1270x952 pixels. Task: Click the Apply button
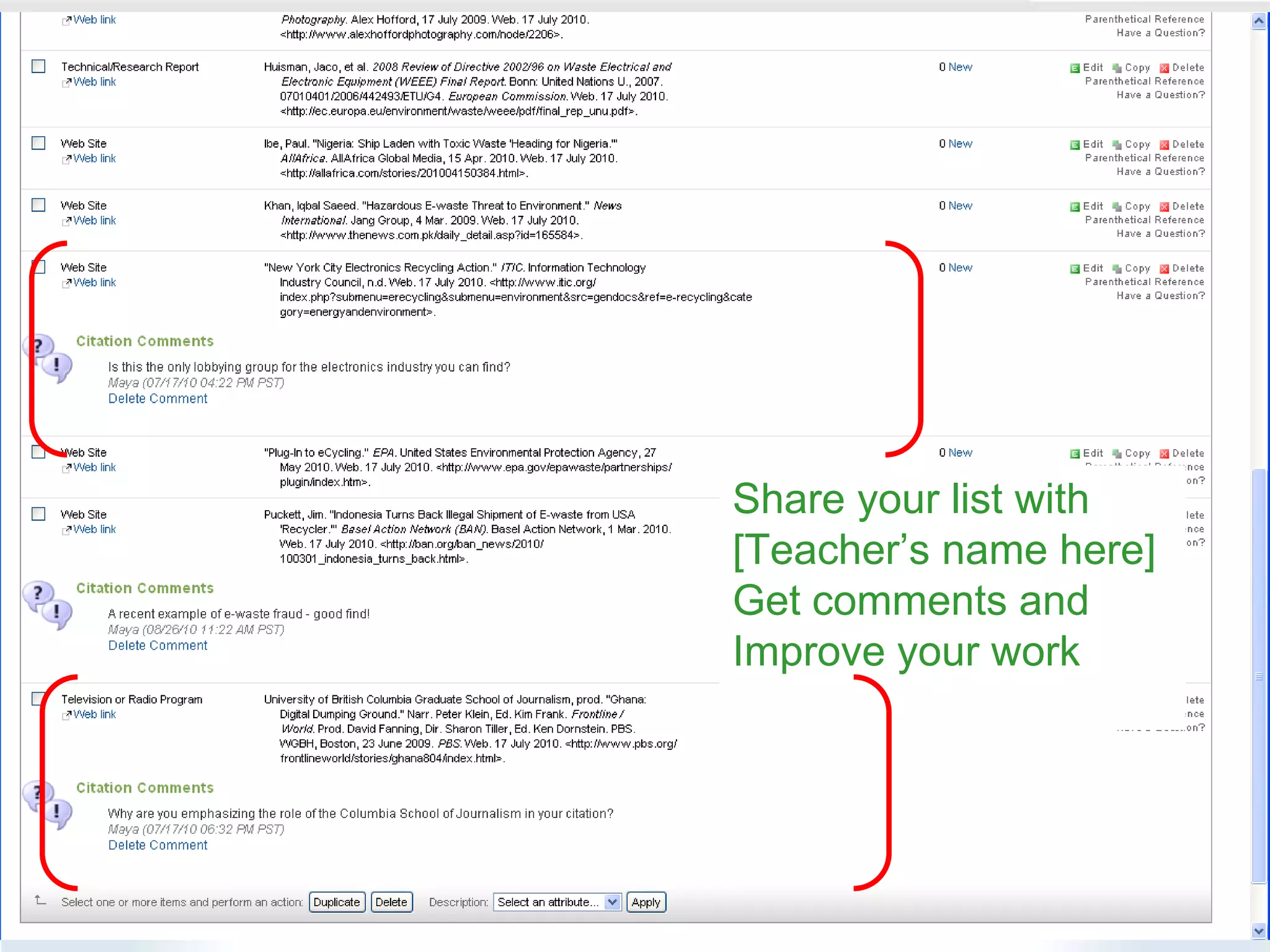tap(646, 902)
